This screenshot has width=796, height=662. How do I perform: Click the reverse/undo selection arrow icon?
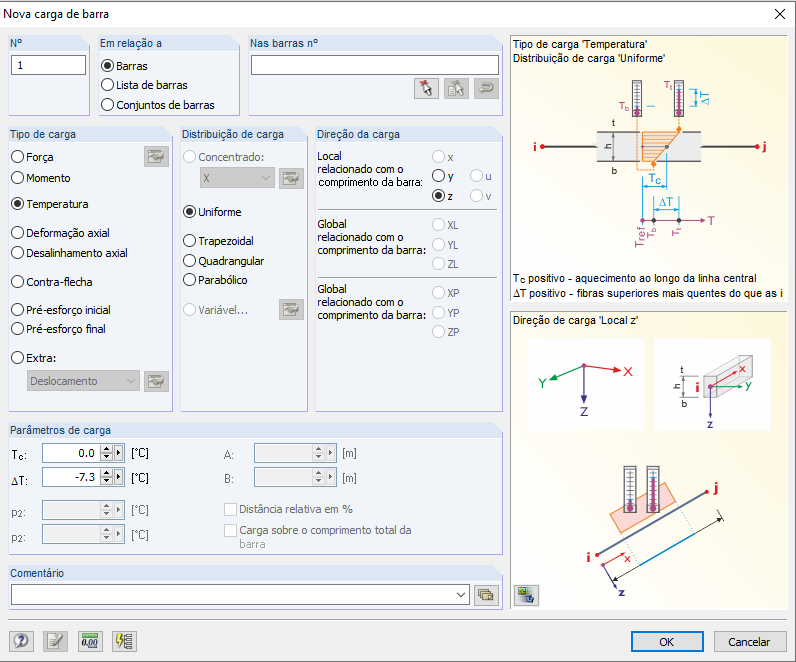tap(486, 88)
